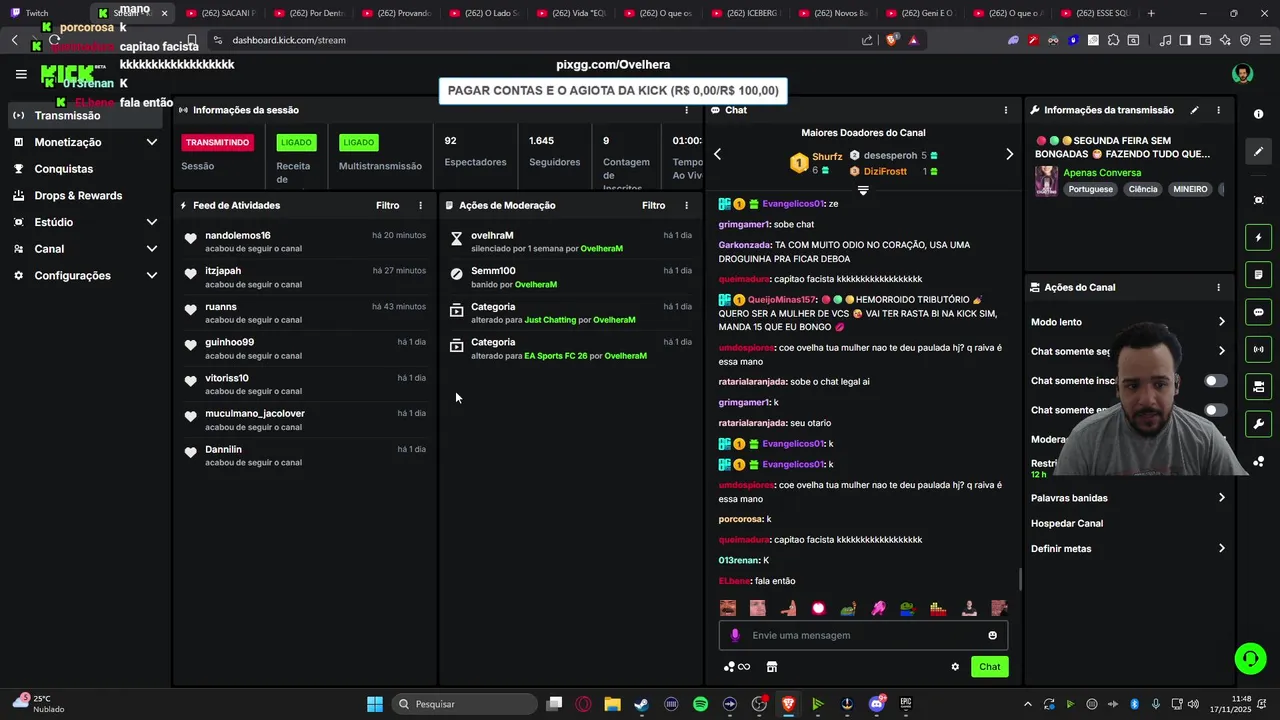Toggle the Chat somente emotes switch
The image size is (1280, 720).
click(x=1215, y=410)
